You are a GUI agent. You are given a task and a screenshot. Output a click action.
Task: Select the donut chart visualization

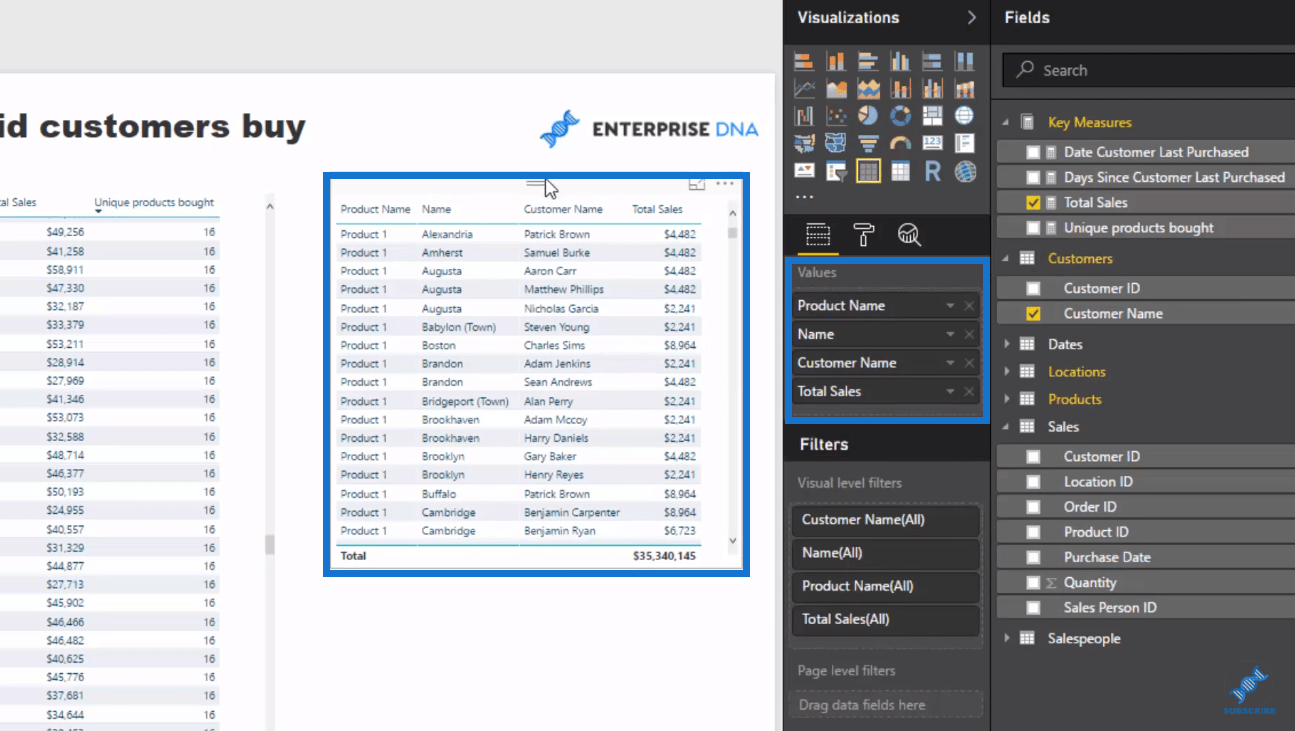point(900,116)
